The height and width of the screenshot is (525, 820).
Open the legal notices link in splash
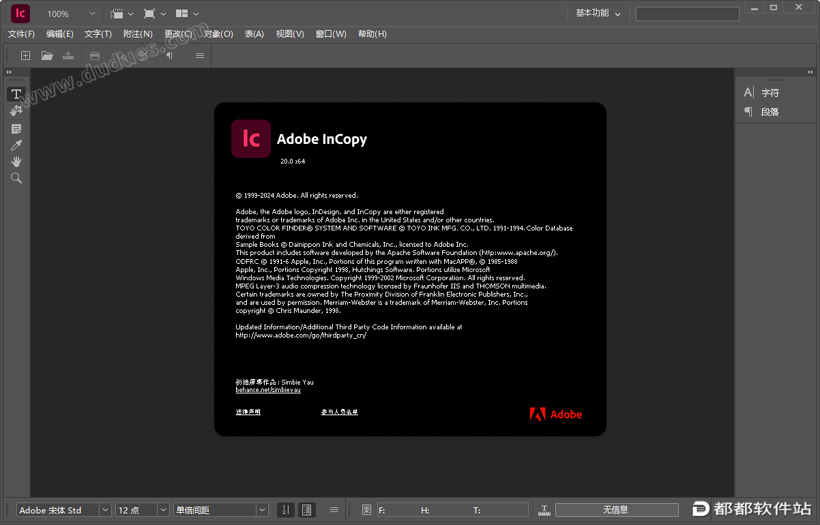pyautogui.click(x=248, y=412)
